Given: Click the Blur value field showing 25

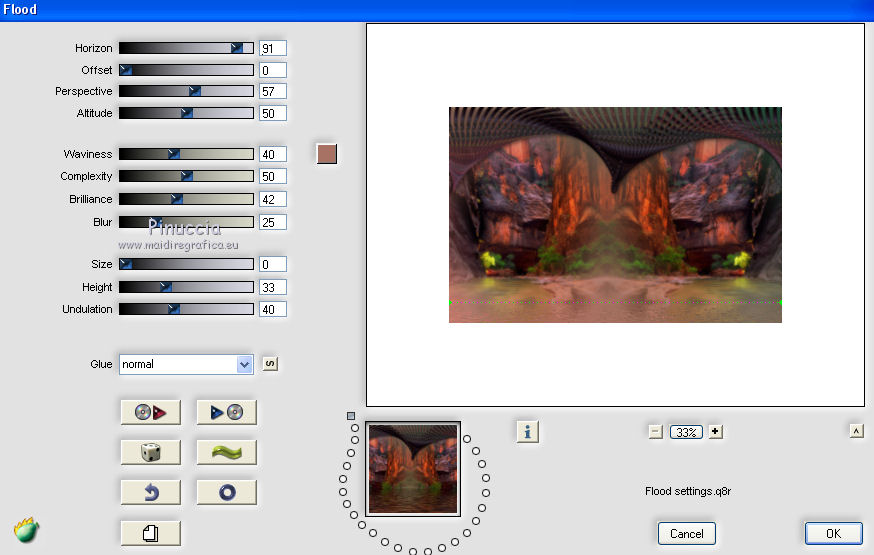Looking at the screenshot, I should [273, 222].
